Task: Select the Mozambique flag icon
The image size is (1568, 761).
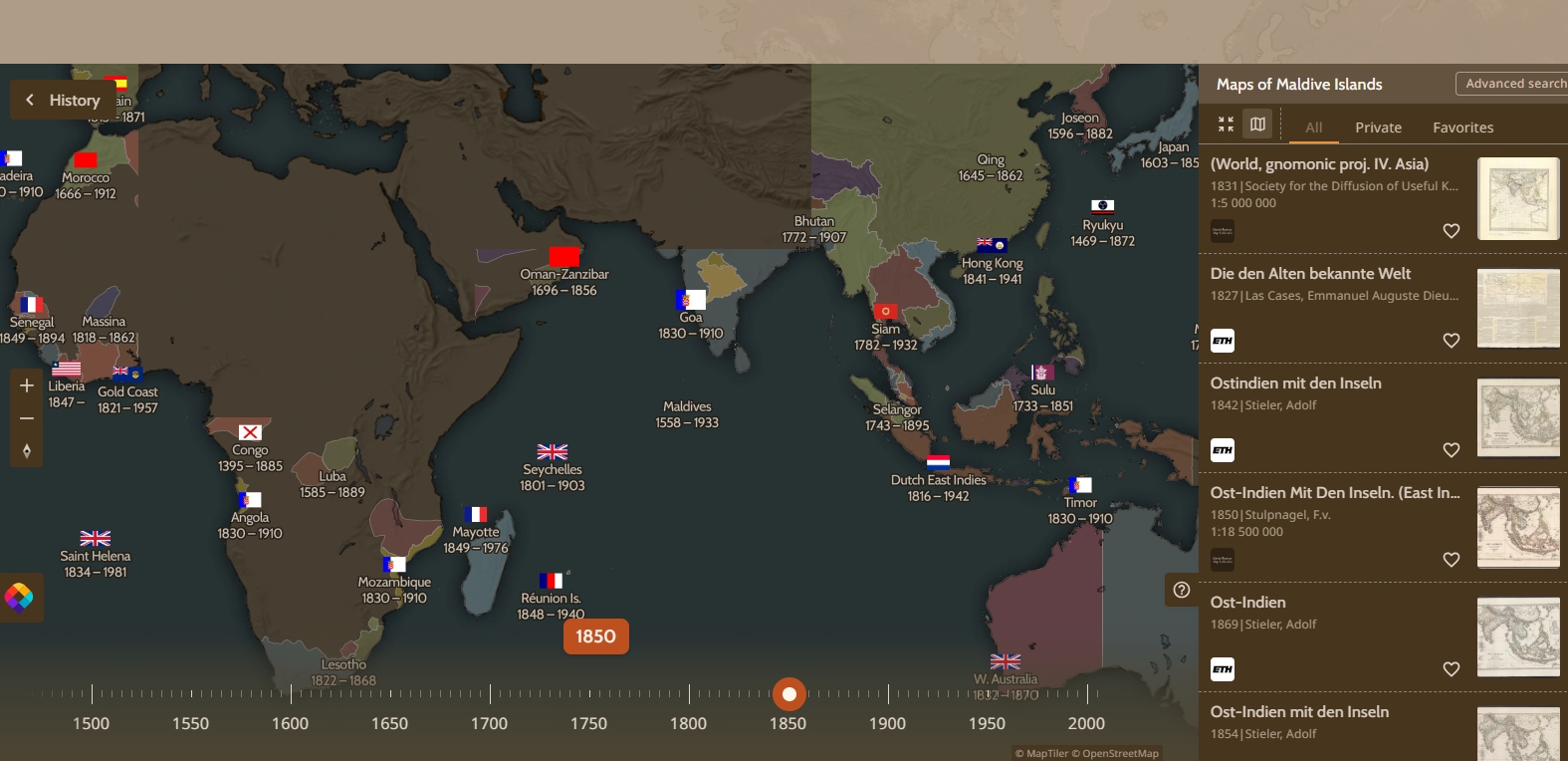Action: pyautogui.click(x=394, y=565)
